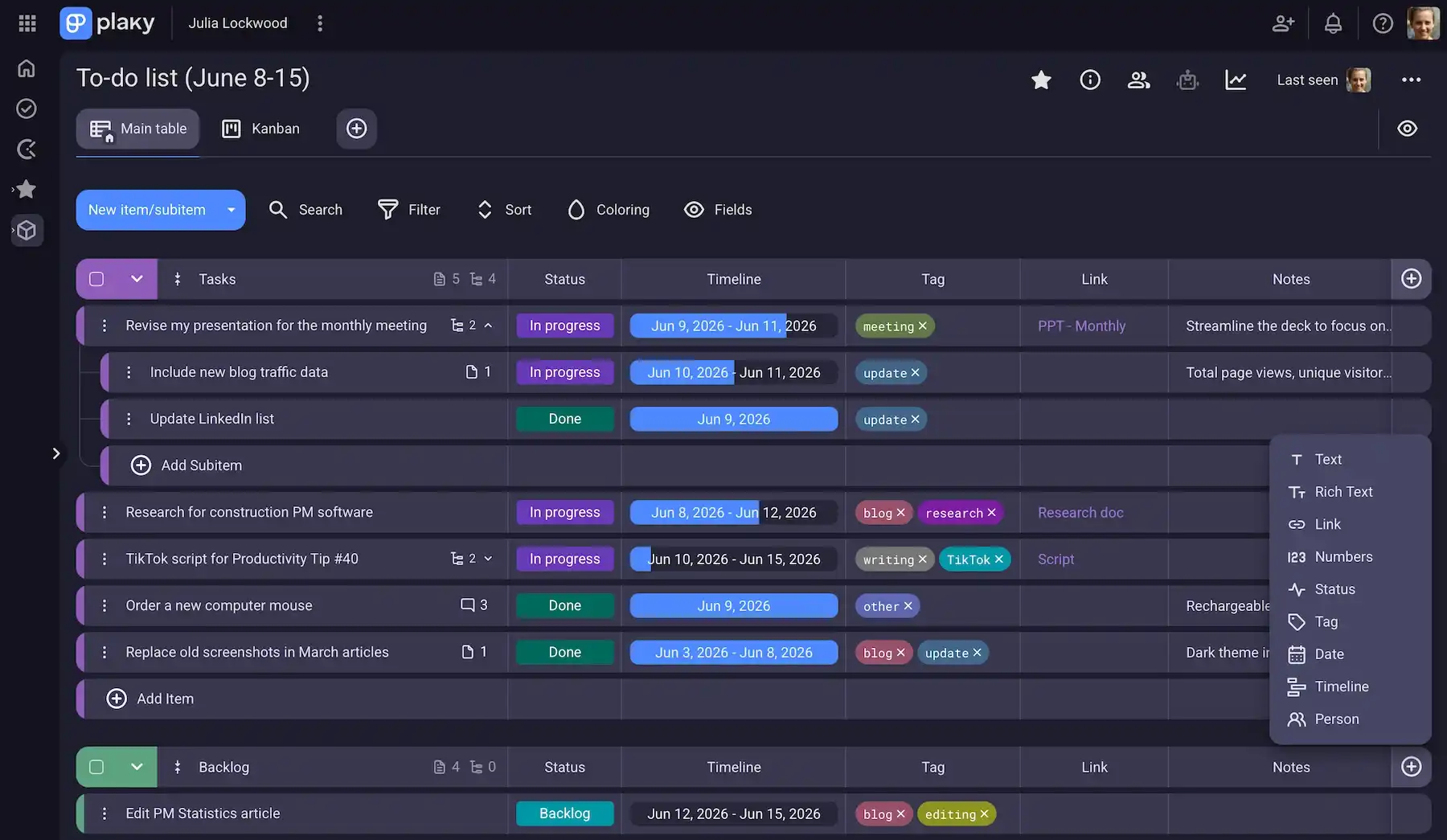Open workspace options next to Julia Lockwood
Viewport: 1447px width, 840px height.
(x=320, y=23)
